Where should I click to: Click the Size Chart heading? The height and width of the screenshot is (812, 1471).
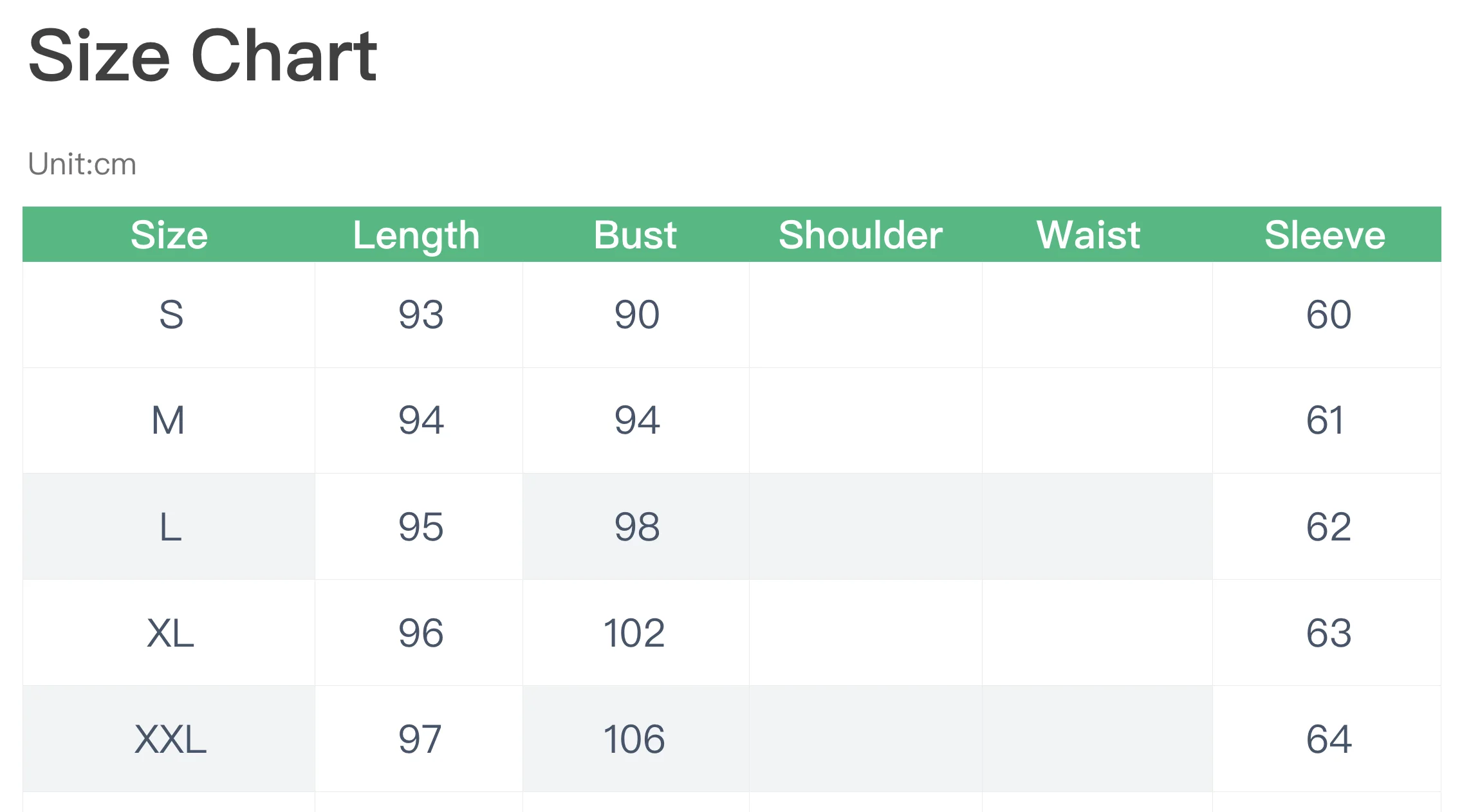click(x=203, y=56)
